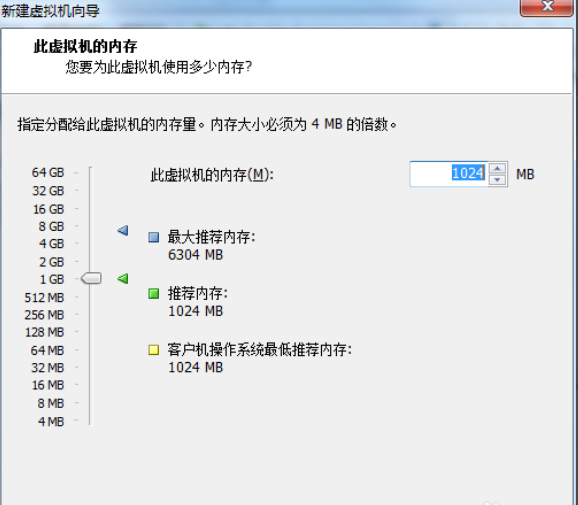Click the yellow square legend icon

154,350
